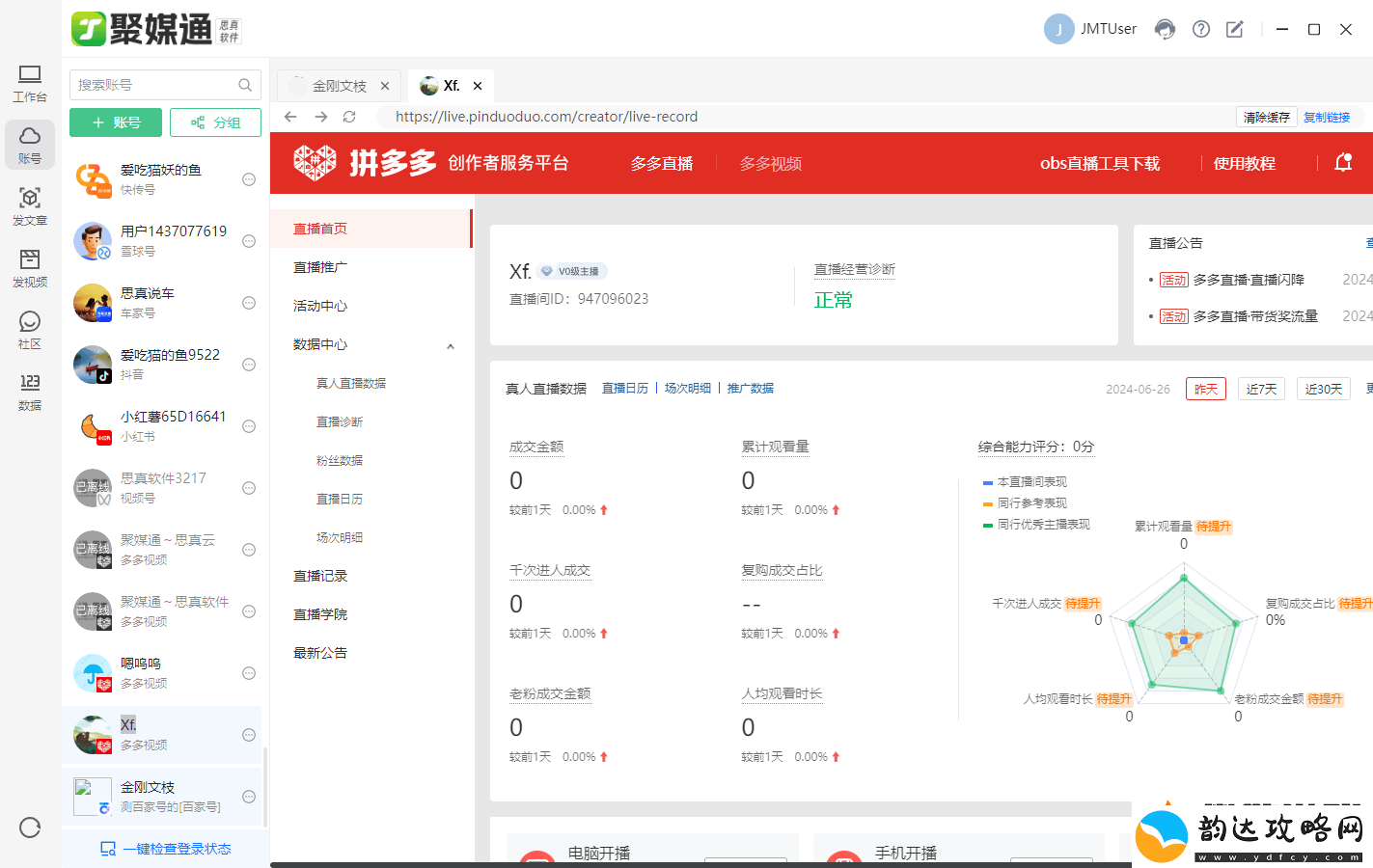The image size is (1373, 868).
Task: Close the Xf. tab
Action: click(478, 86)
